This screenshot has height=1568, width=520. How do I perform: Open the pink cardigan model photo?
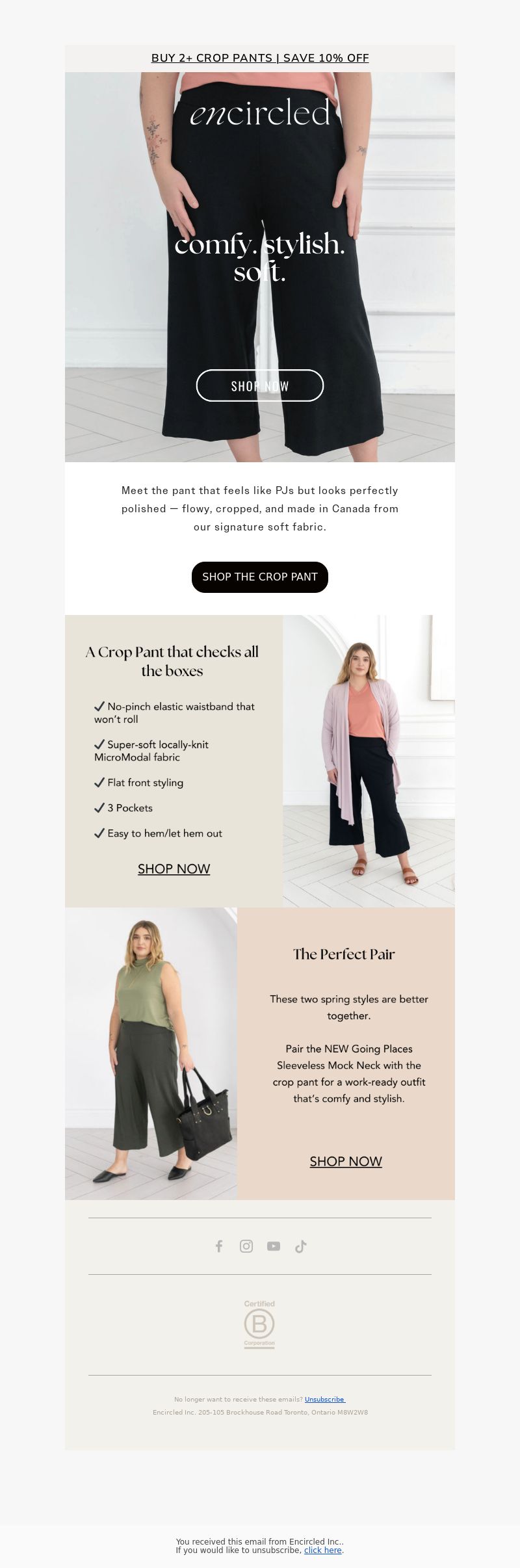click(369, 761)
